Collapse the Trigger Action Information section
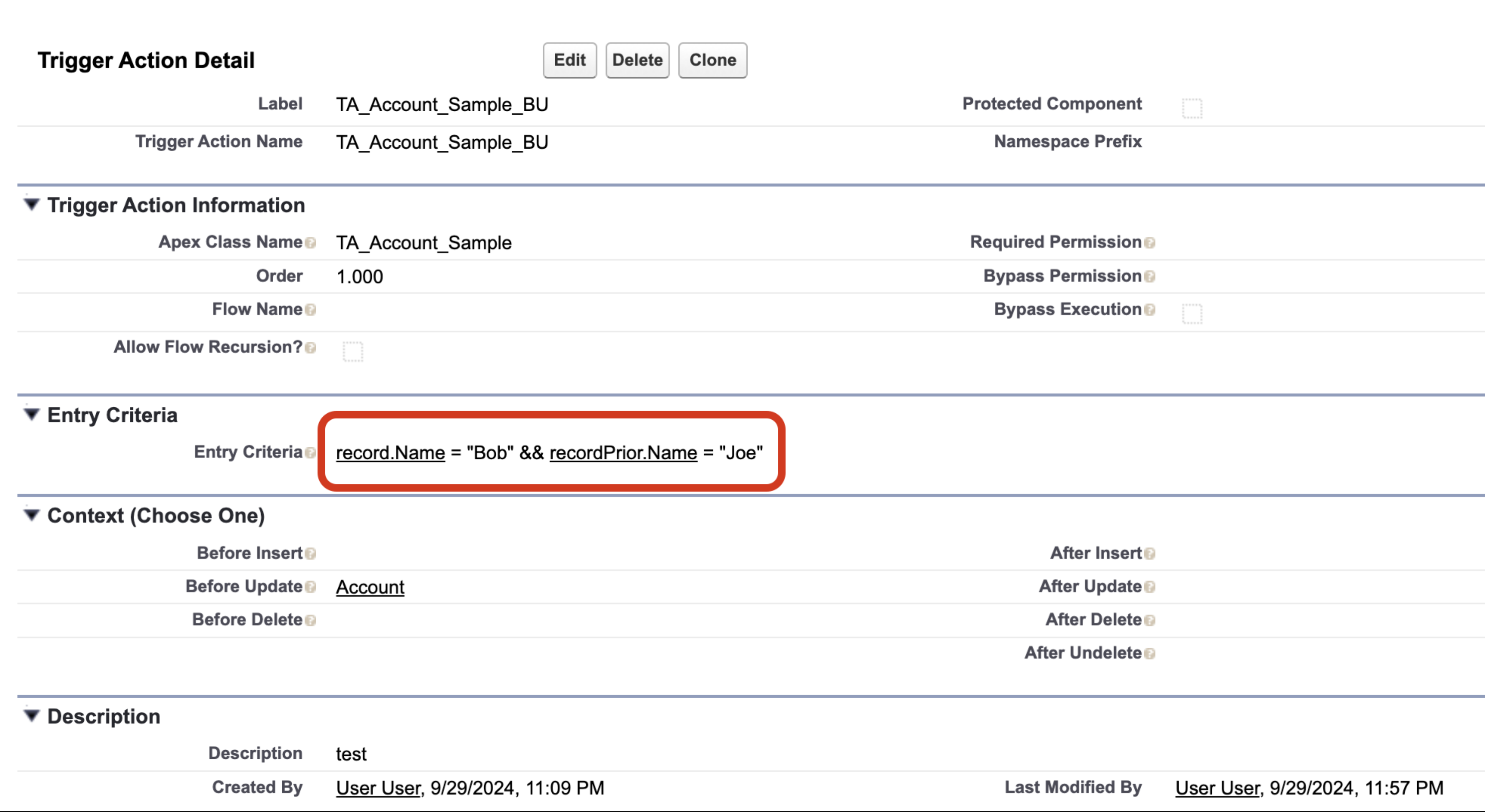 (32, 205)
